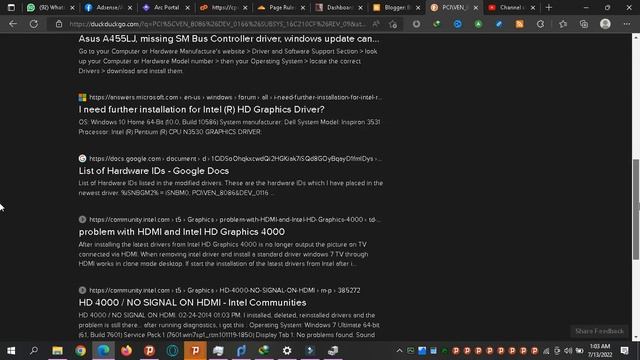This screenshot has height=360, width=640.
Task: Add this page to favorites star
Action: click(393, 24)
